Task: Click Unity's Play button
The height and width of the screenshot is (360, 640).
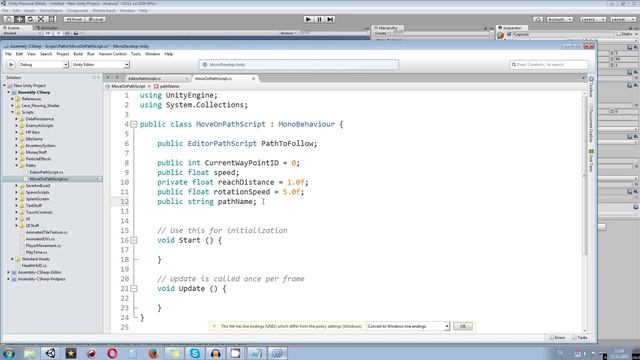Action: 309,19
